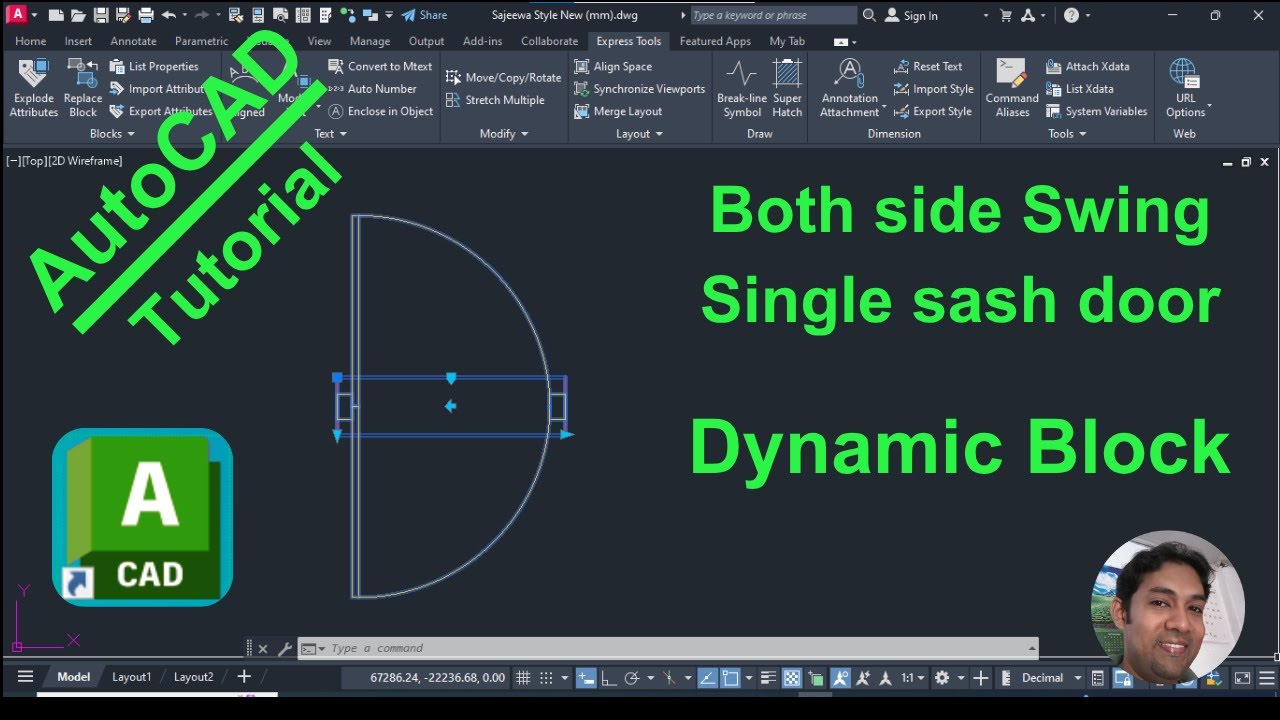Image resolution: width=1280 pixels, height=720 pixels.
Task: Click the System Variables tool
Action: coord(1097,111)
